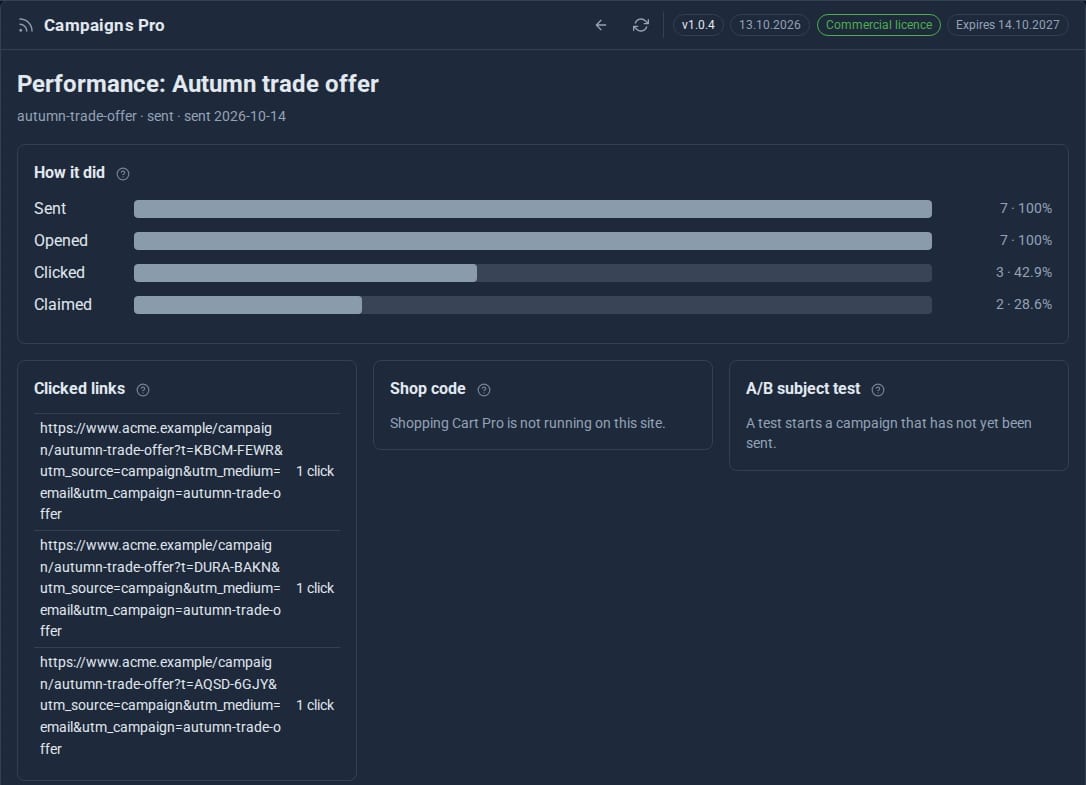Screen dimensions: 1086x785
Task: Click the refresh icon in header
Action: tap(641, 25)
